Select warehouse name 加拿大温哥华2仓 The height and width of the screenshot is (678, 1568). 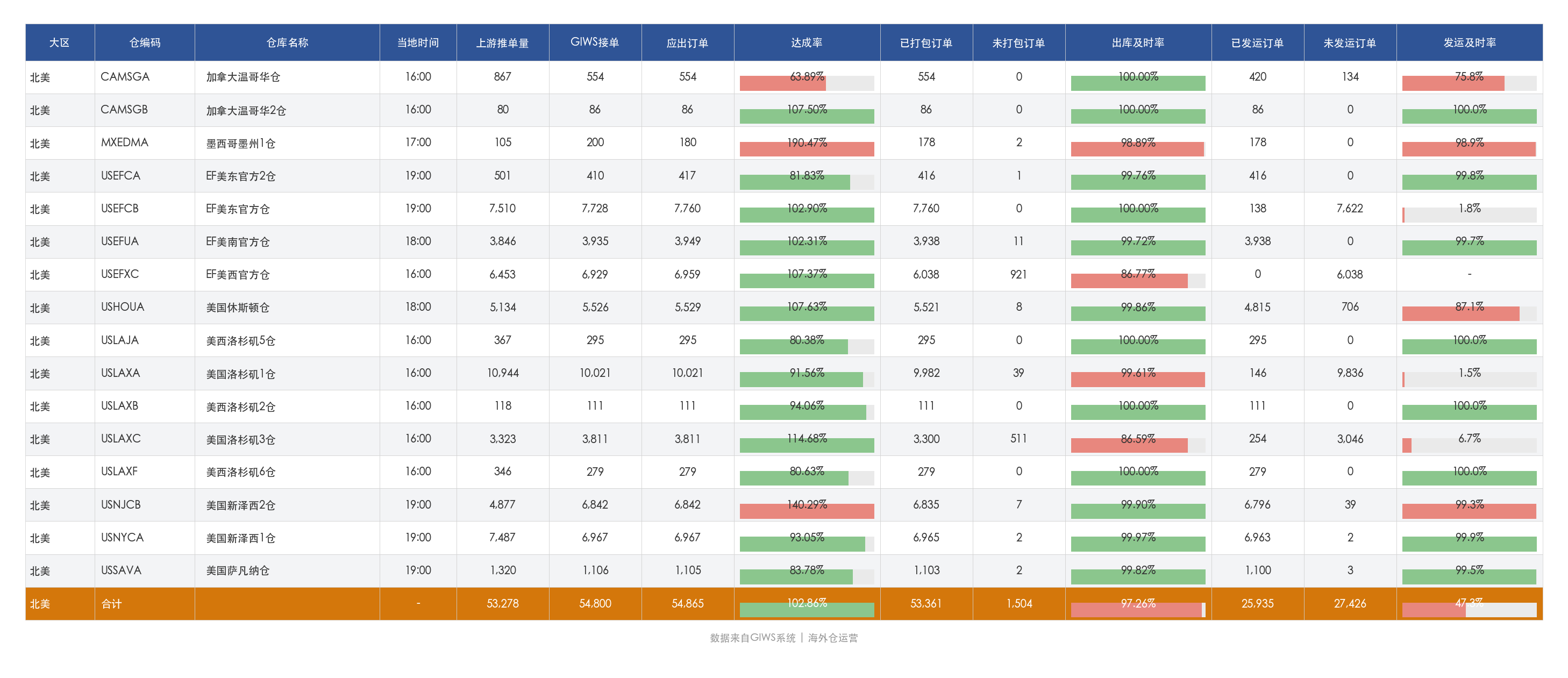(x=246, y=110)
